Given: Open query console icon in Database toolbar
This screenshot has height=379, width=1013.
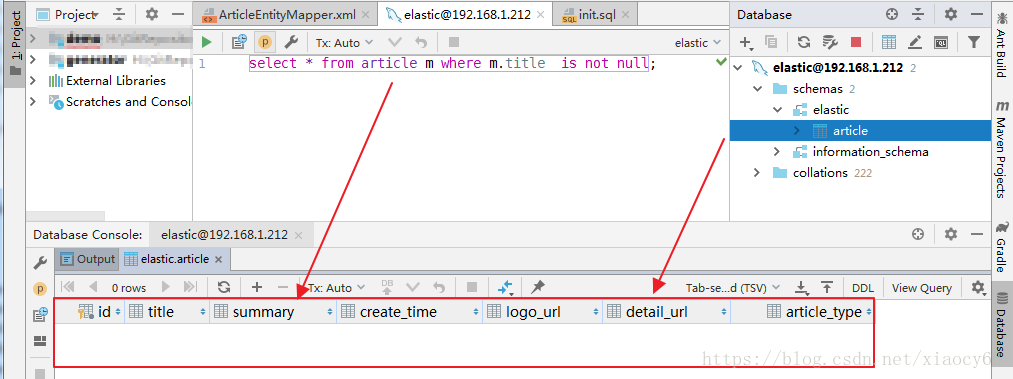Looking at the screenshot, I should click(x=941, y=43).
